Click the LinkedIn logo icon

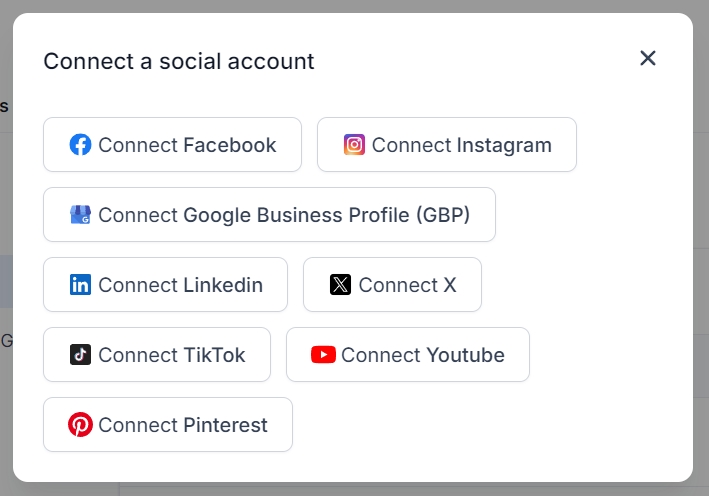point(80,285)
